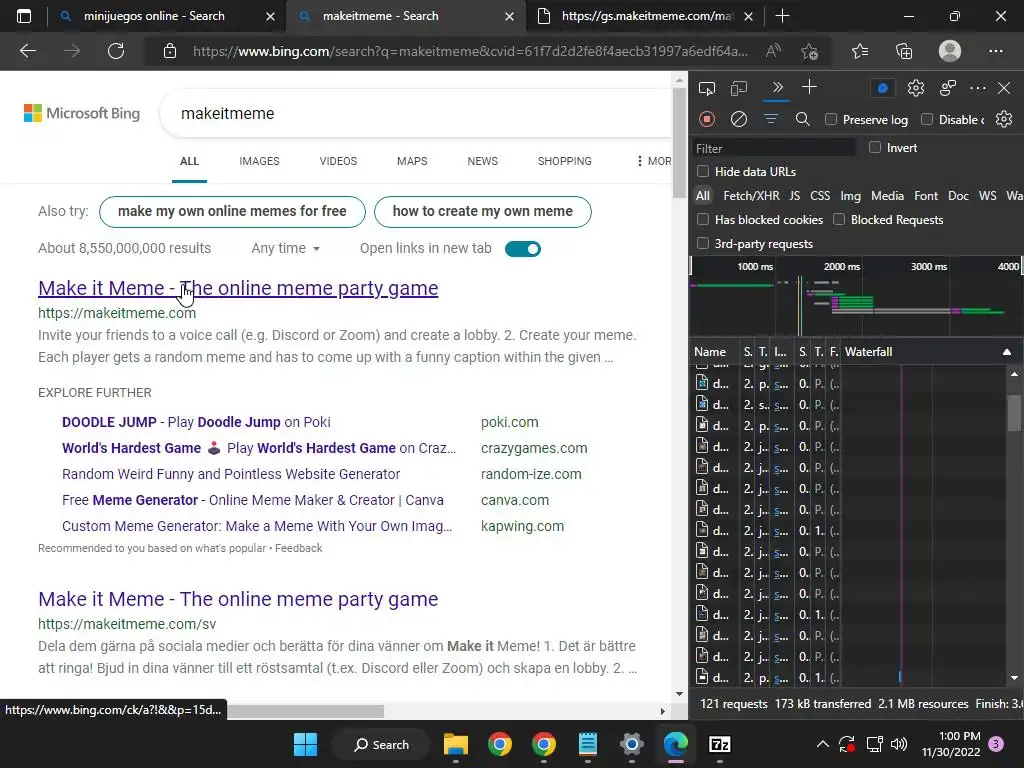
Task: Close the DevTools panel
Action: click(1004, 88)
